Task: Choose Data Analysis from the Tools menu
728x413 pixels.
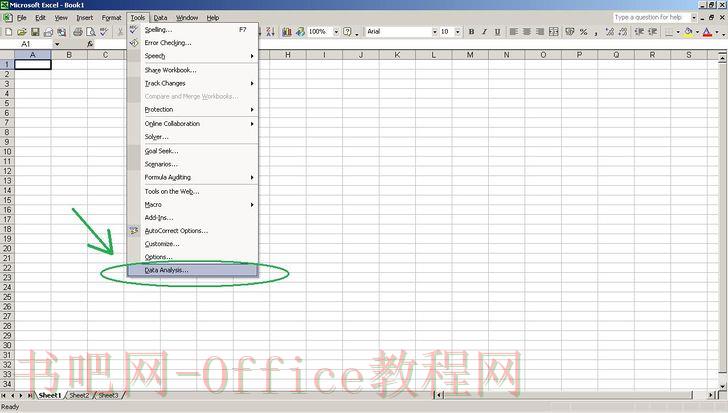Action: click(193, 270)
